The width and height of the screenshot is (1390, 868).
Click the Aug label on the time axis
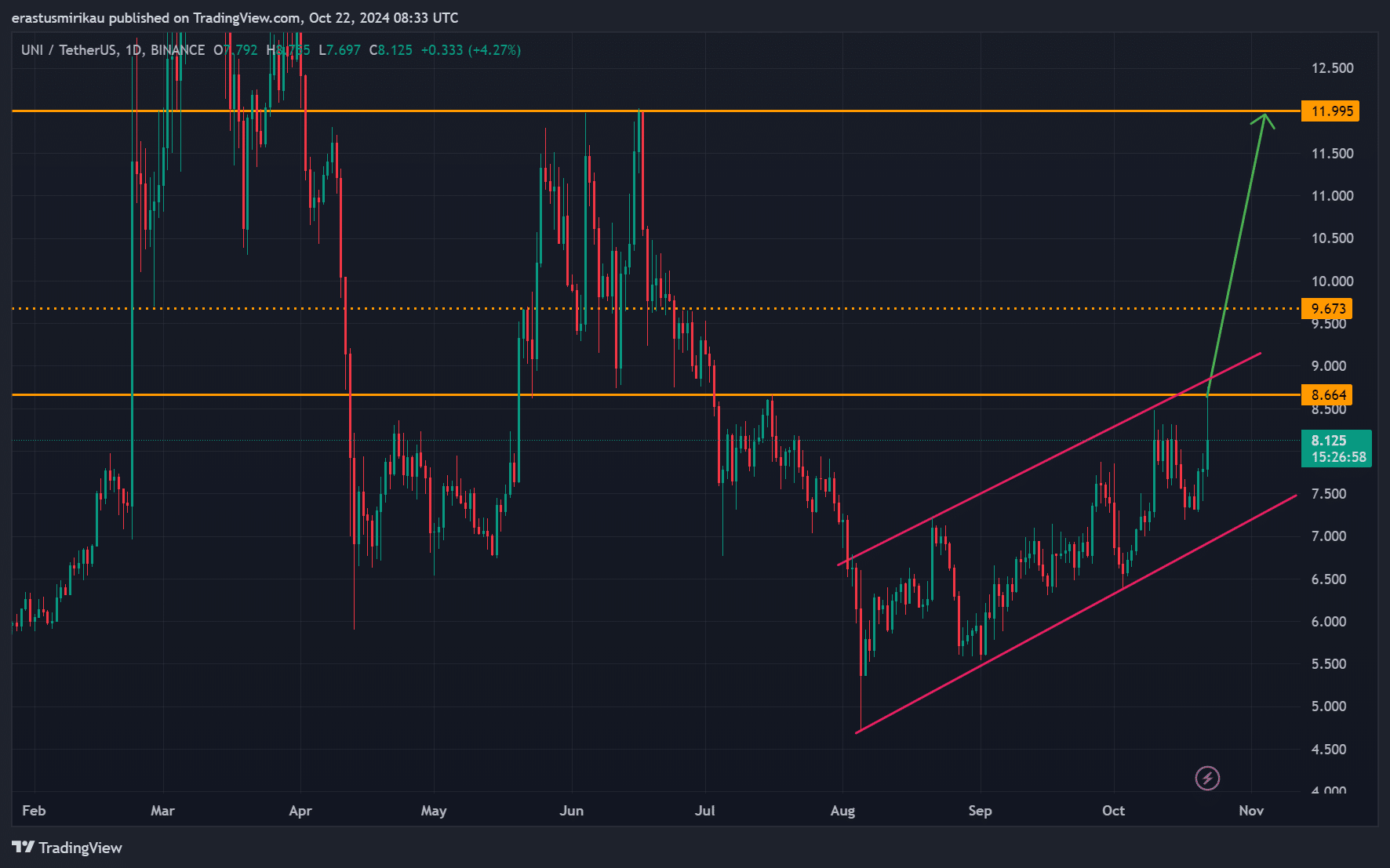[842, 811]
